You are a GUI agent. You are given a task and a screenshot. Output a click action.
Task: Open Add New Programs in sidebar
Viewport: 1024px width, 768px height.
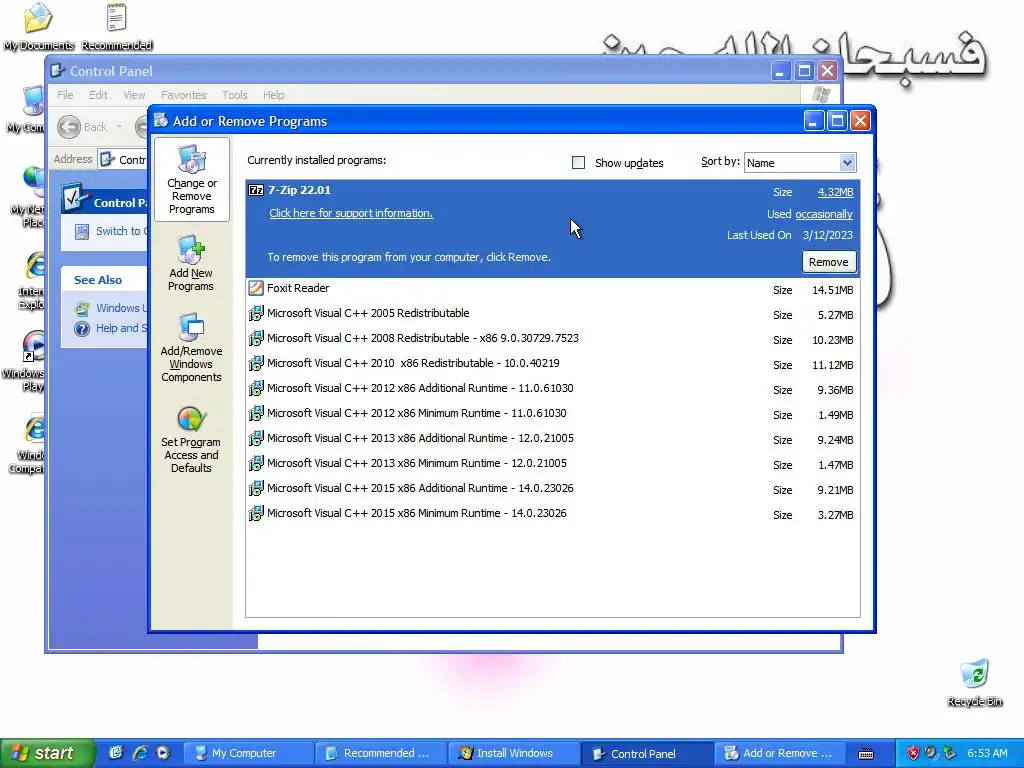(x=191, y=263)
